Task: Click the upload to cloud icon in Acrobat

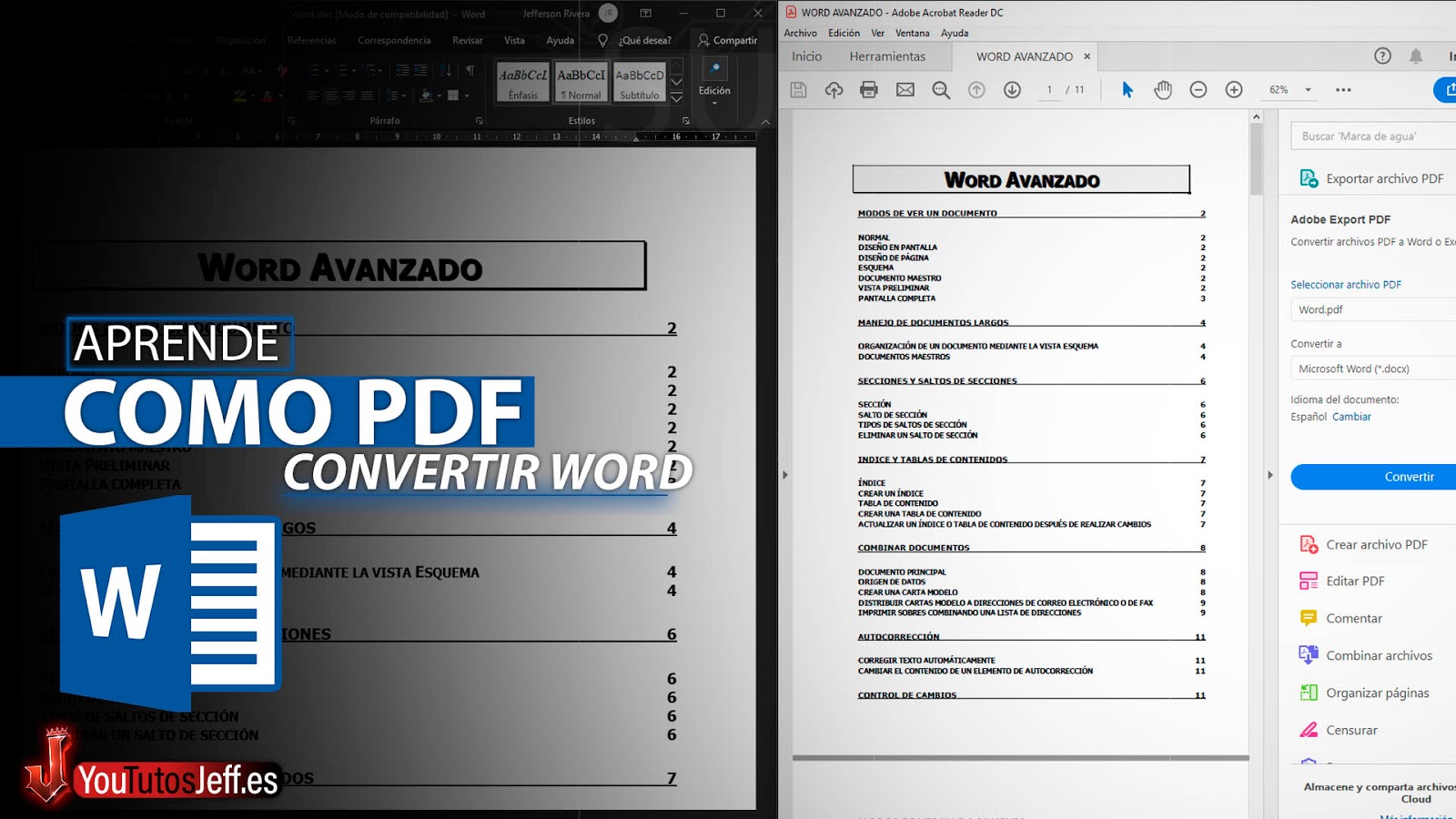Action: pyautogui.click(x=834, y=89)
